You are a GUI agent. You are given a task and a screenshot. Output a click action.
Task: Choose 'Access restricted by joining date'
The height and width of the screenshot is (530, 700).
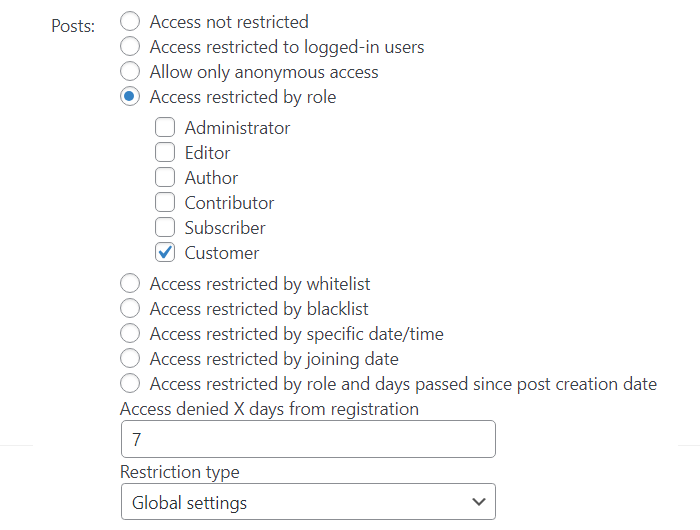[x=130, y=359]
